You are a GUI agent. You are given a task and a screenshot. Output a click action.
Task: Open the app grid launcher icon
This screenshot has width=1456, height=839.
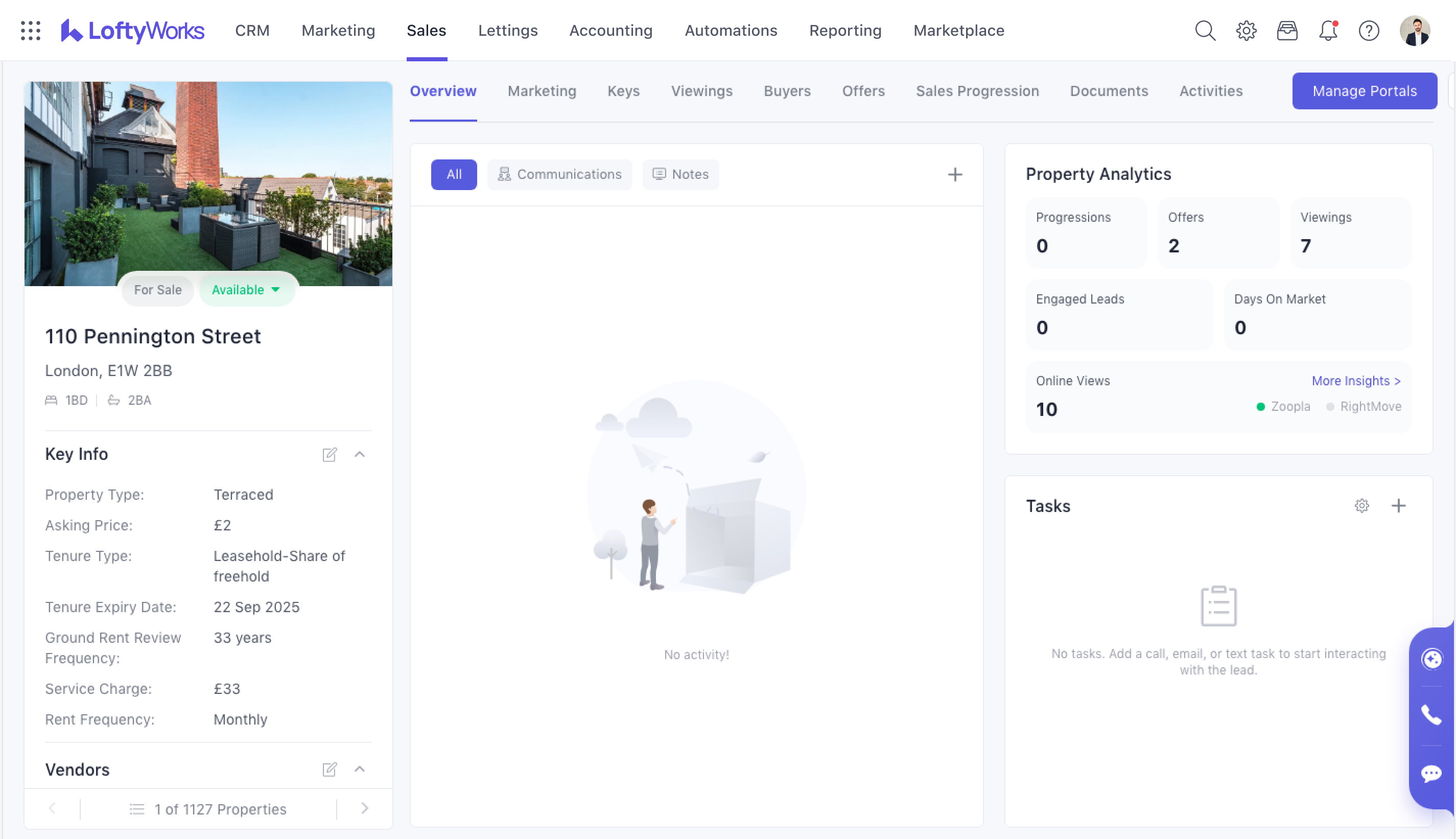pyautogui.click(x=31, y=31)
